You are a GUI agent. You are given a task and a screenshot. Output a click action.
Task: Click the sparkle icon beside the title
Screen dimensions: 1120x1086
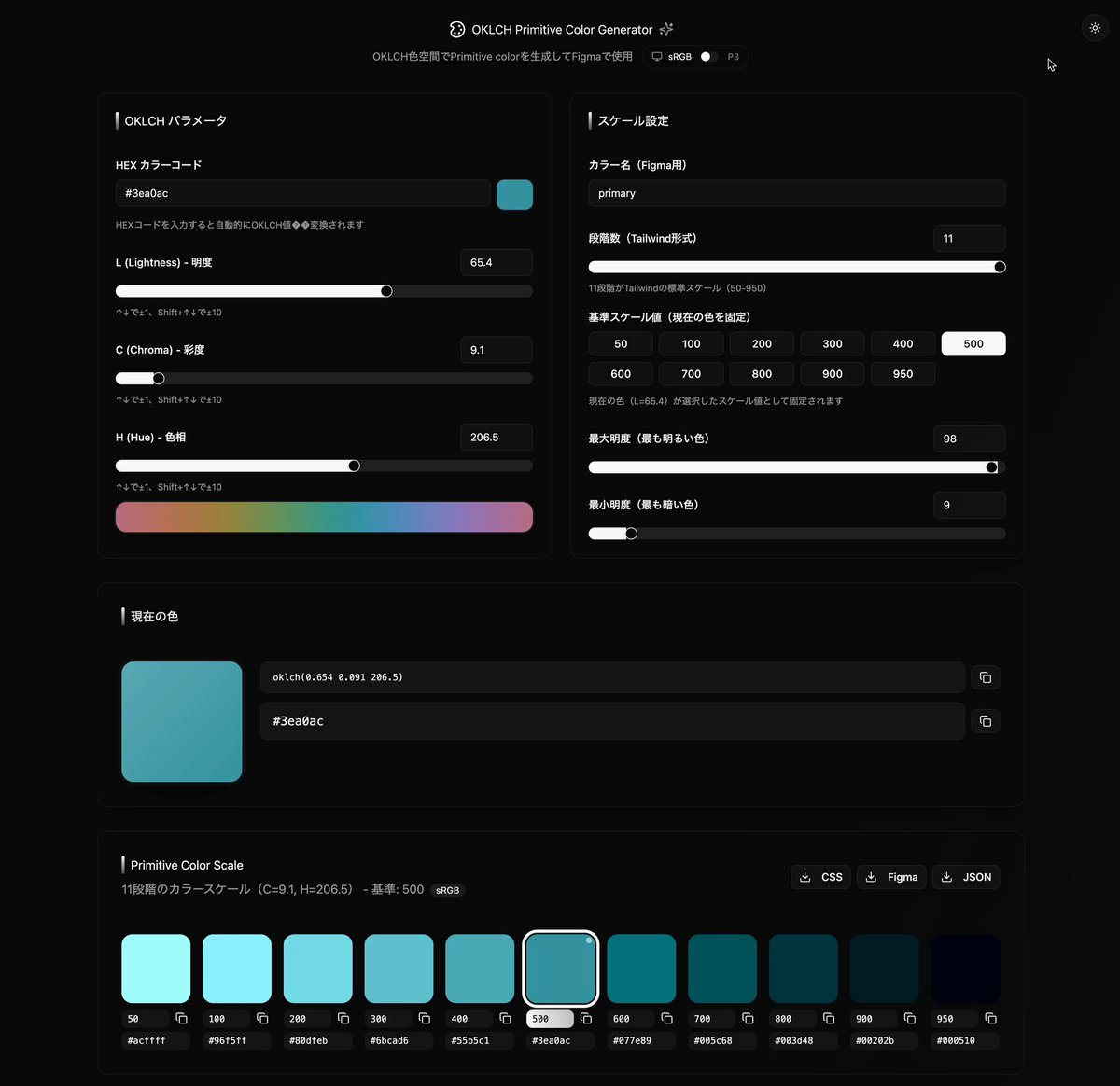[666, 30]
